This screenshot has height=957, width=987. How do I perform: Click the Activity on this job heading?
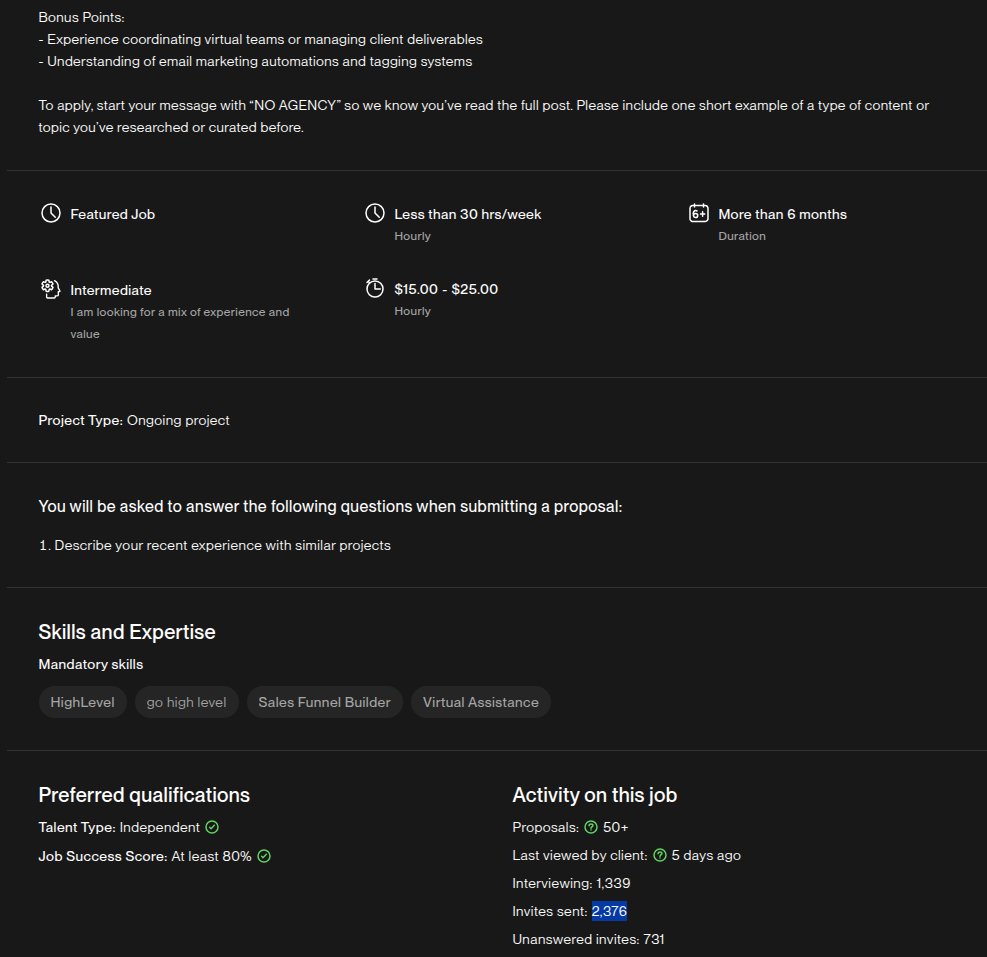coord(594,795)
